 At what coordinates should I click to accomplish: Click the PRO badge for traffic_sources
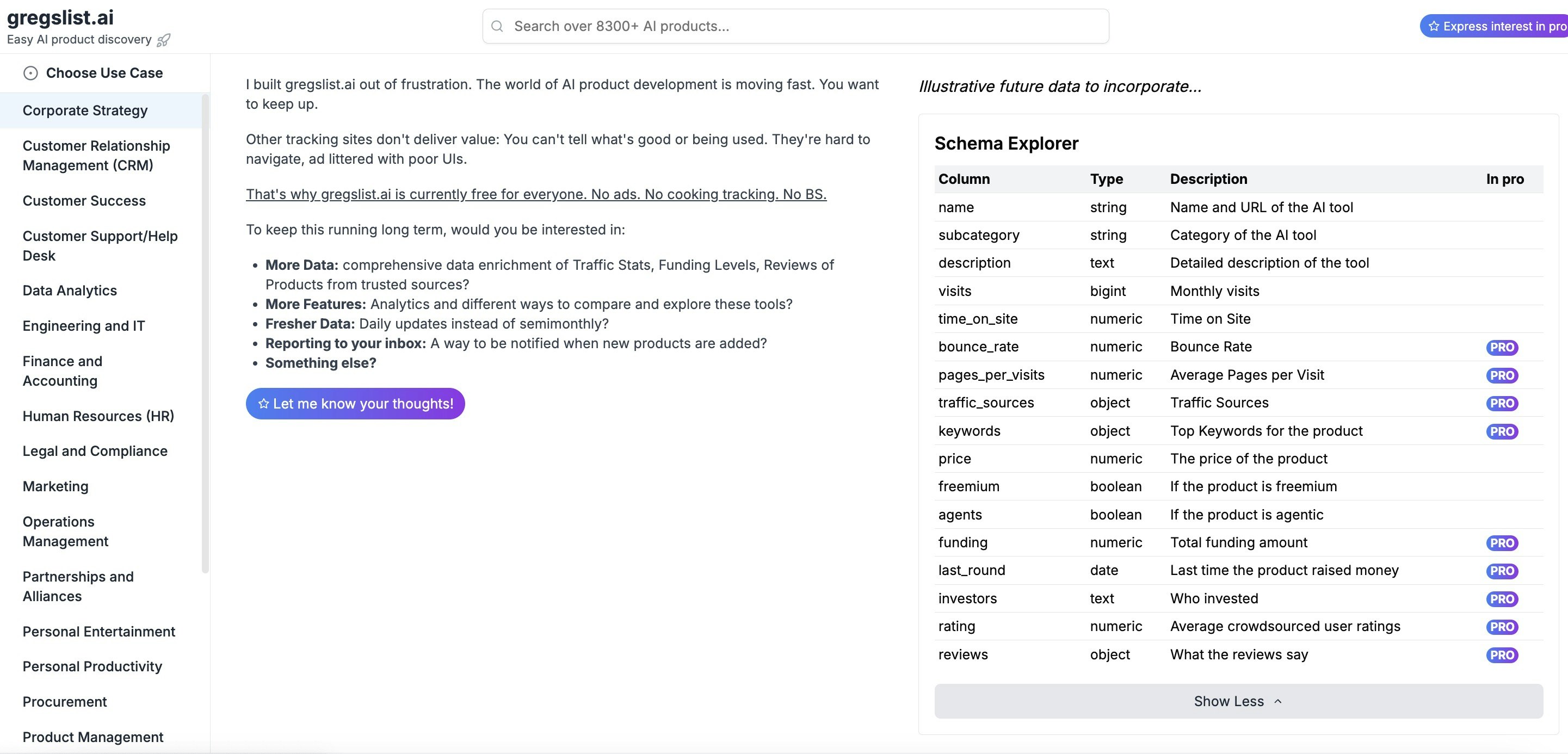point(1502,403)
